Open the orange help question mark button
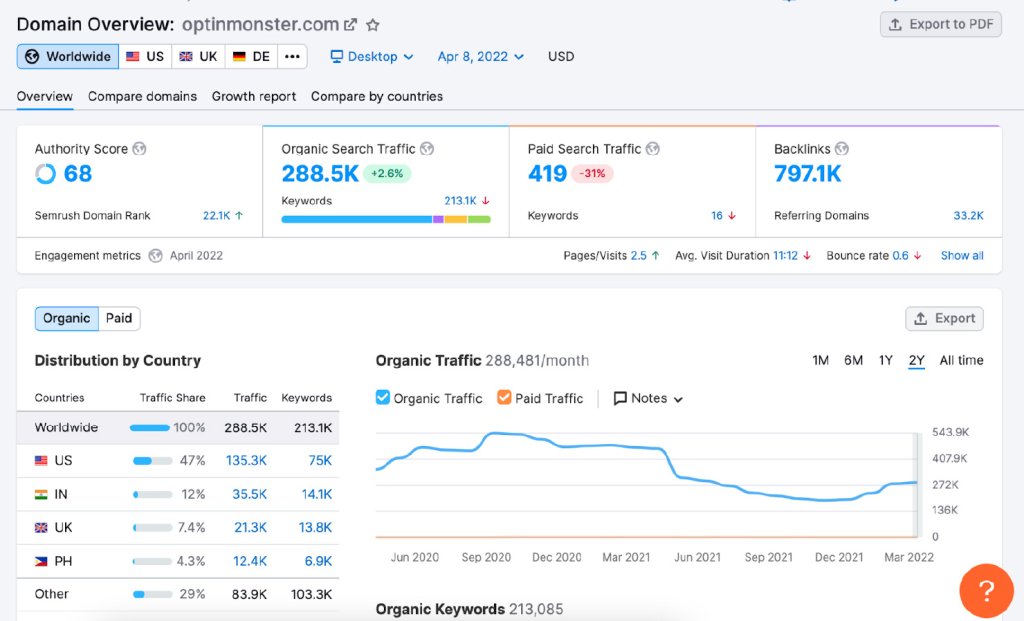This screenshot has width=1024, height=621. click(986, 591)
